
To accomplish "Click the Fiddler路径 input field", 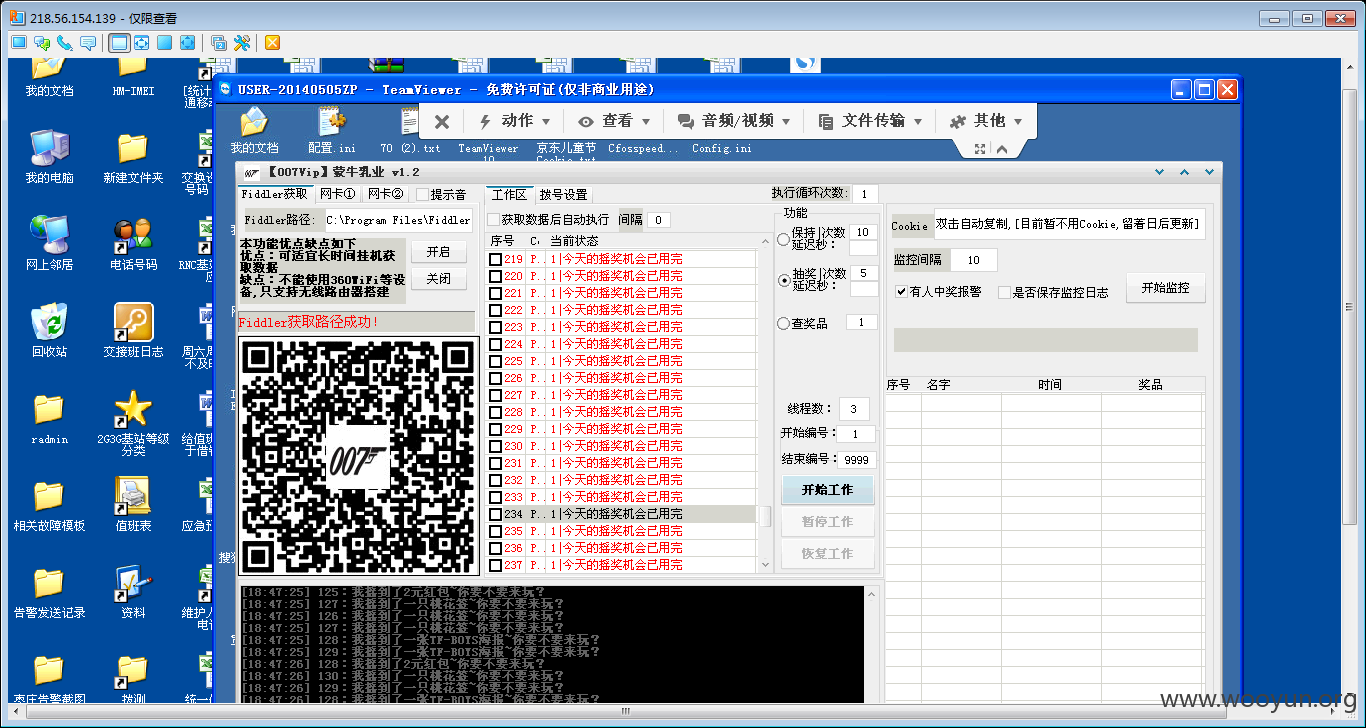I will point(397,220).
